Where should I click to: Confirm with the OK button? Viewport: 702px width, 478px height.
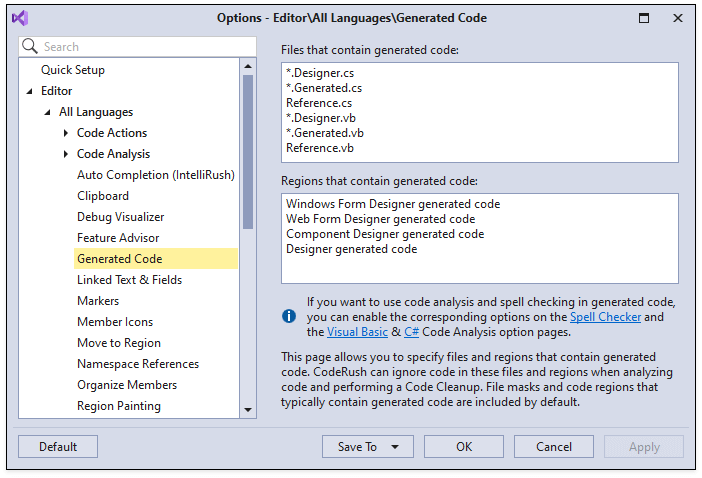coord(464,447)
